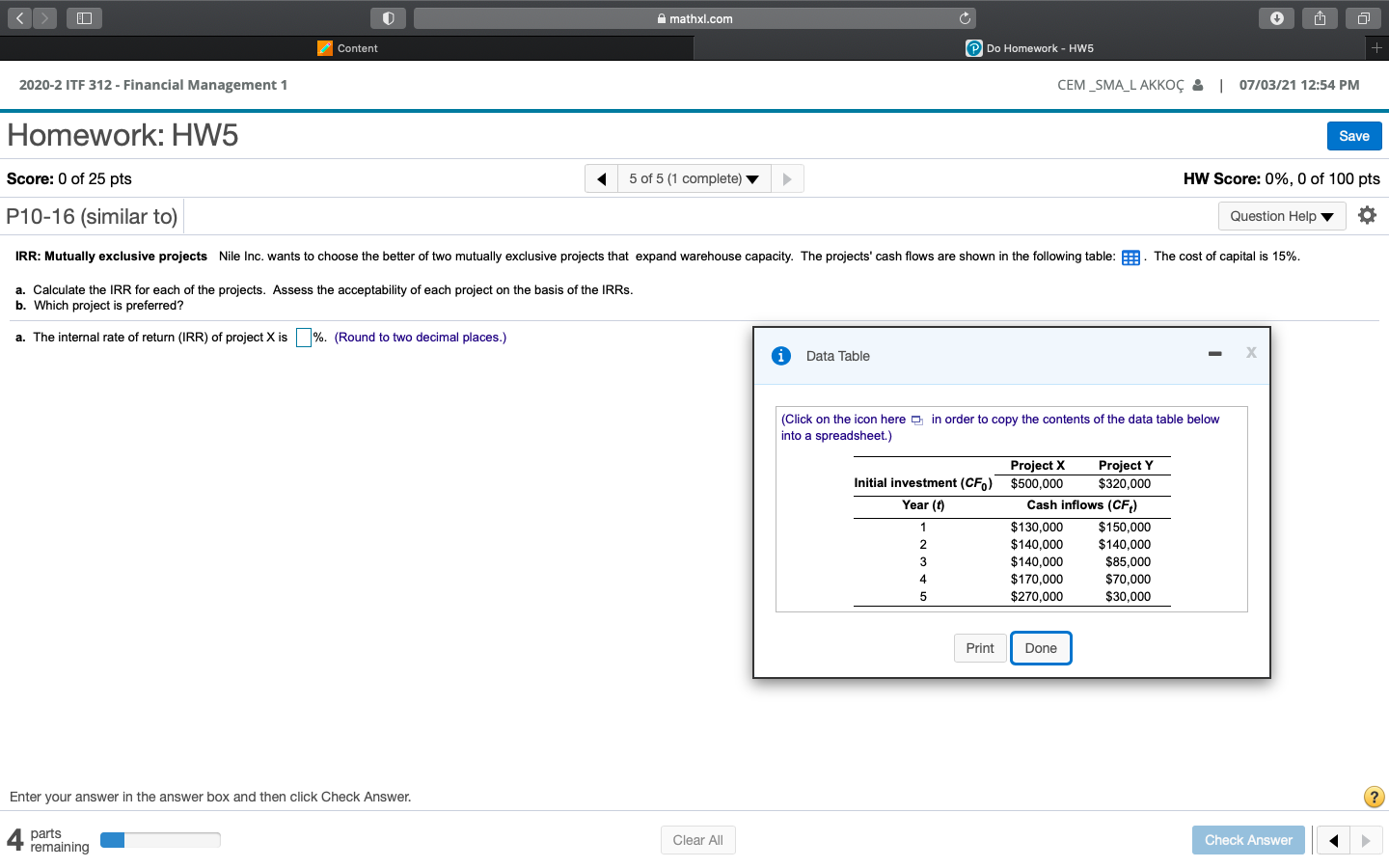Click the parts remaining progress bar
This screenshot has height=868, width=1389.
[160, 839]
